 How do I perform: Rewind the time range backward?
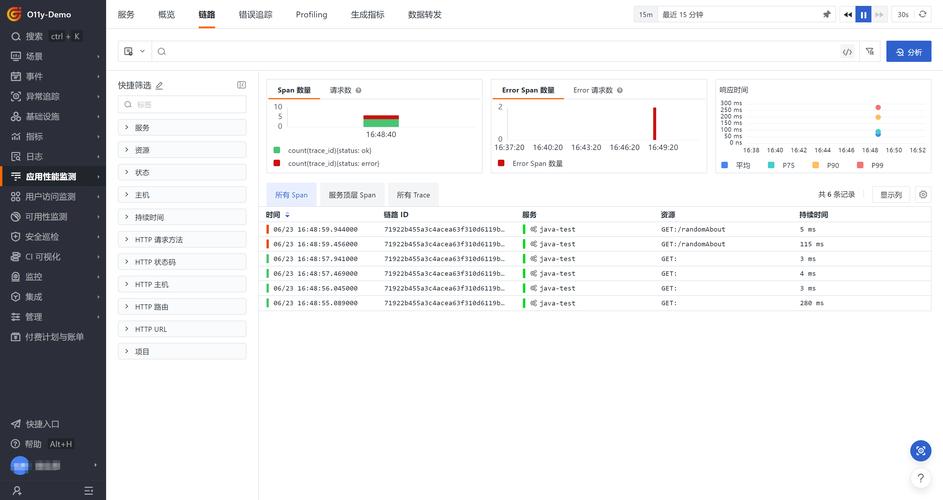(x=848, y=14)
